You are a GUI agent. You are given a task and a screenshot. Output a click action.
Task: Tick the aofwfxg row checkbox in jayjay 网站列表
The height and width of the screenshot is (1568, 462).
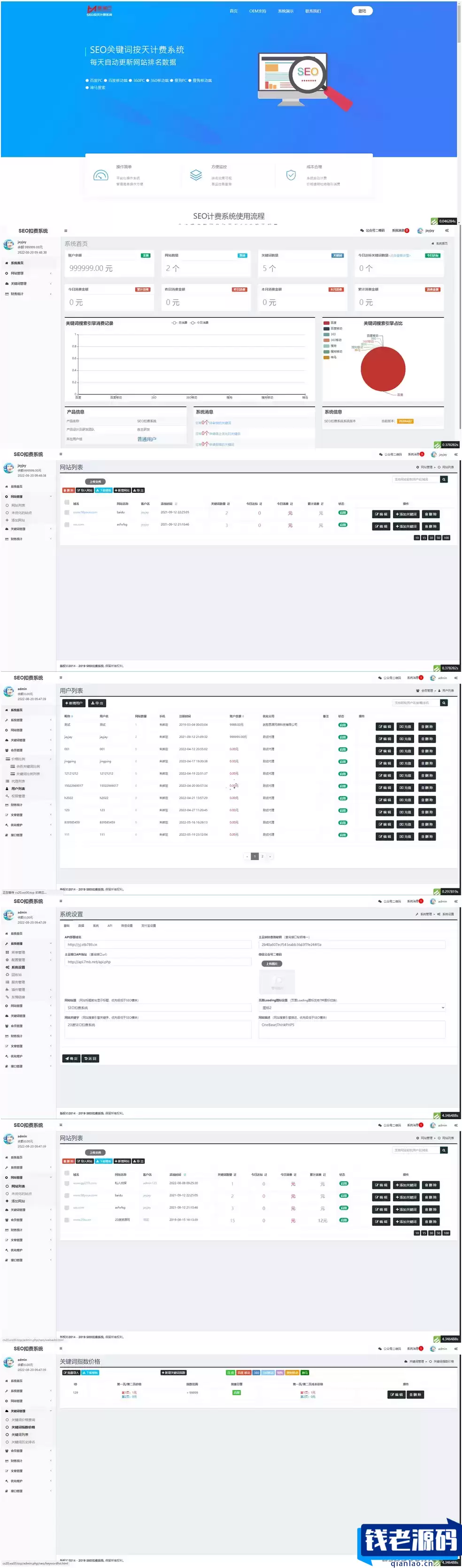pyautogui.click(x=67, y=525)
